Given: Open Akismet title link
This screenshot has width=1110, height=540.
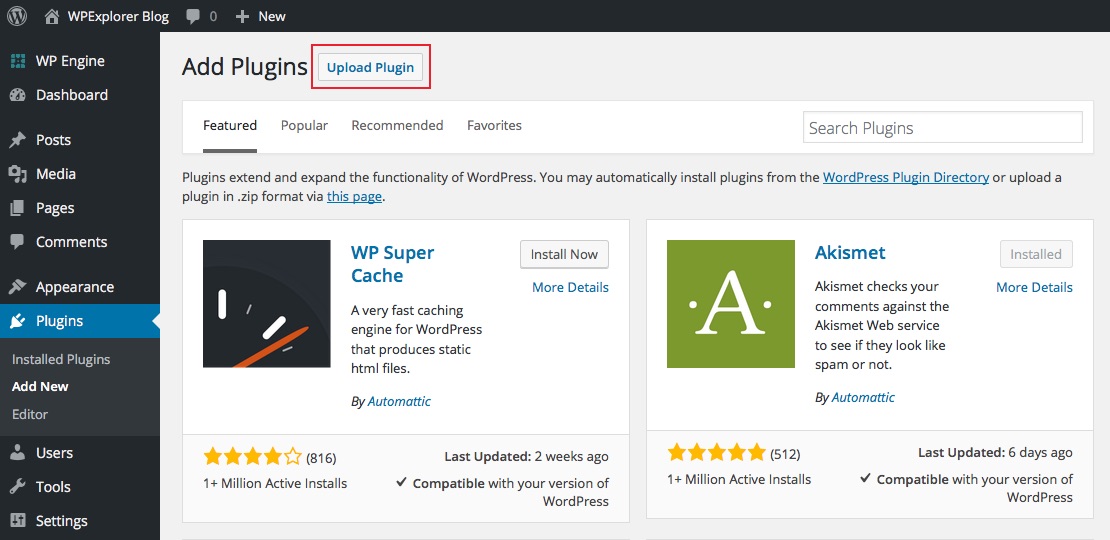Looking at the screenshot, I should click(850, 253).
